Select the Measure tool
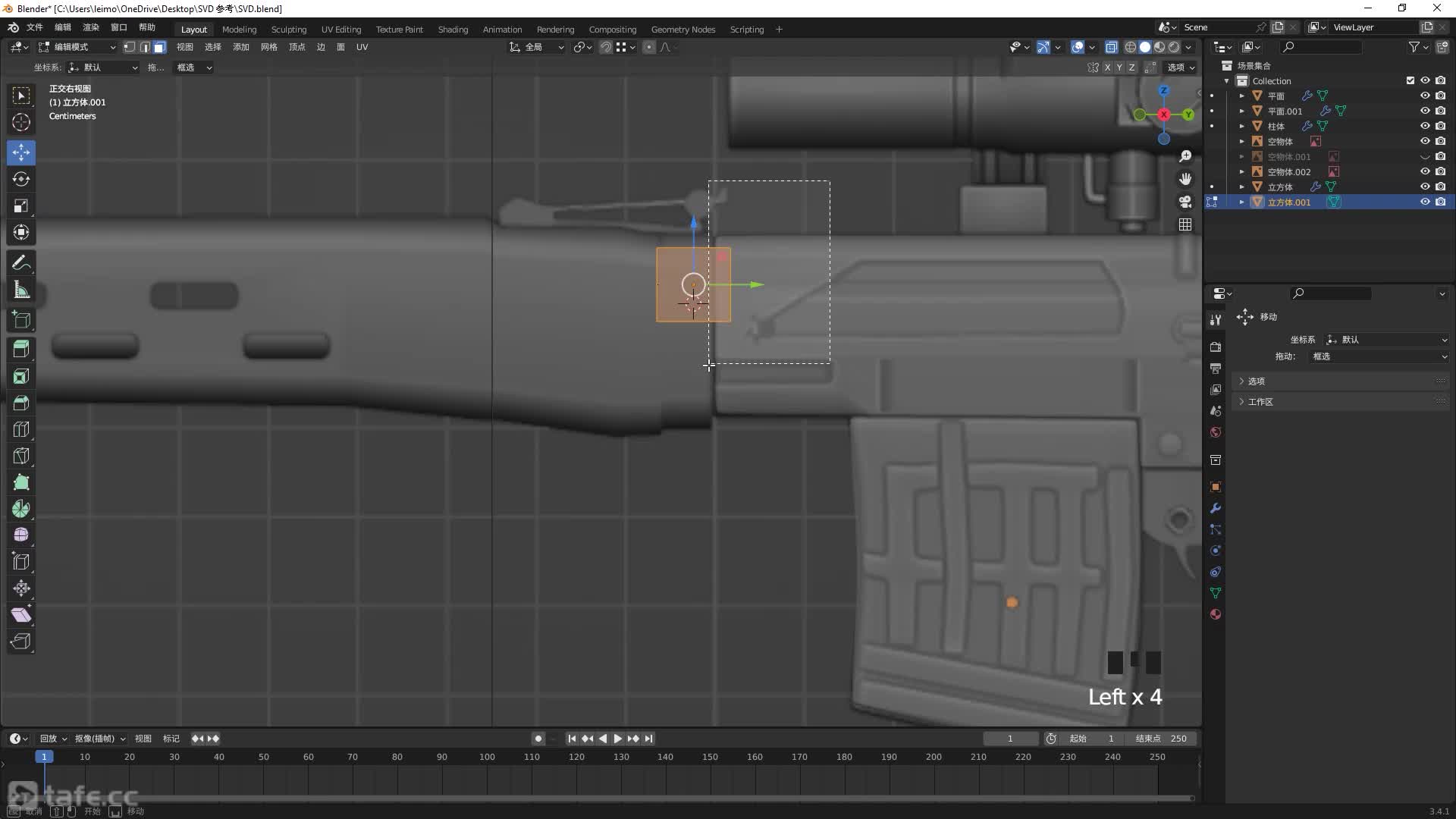1456x819 pixels. coord(21,290)
